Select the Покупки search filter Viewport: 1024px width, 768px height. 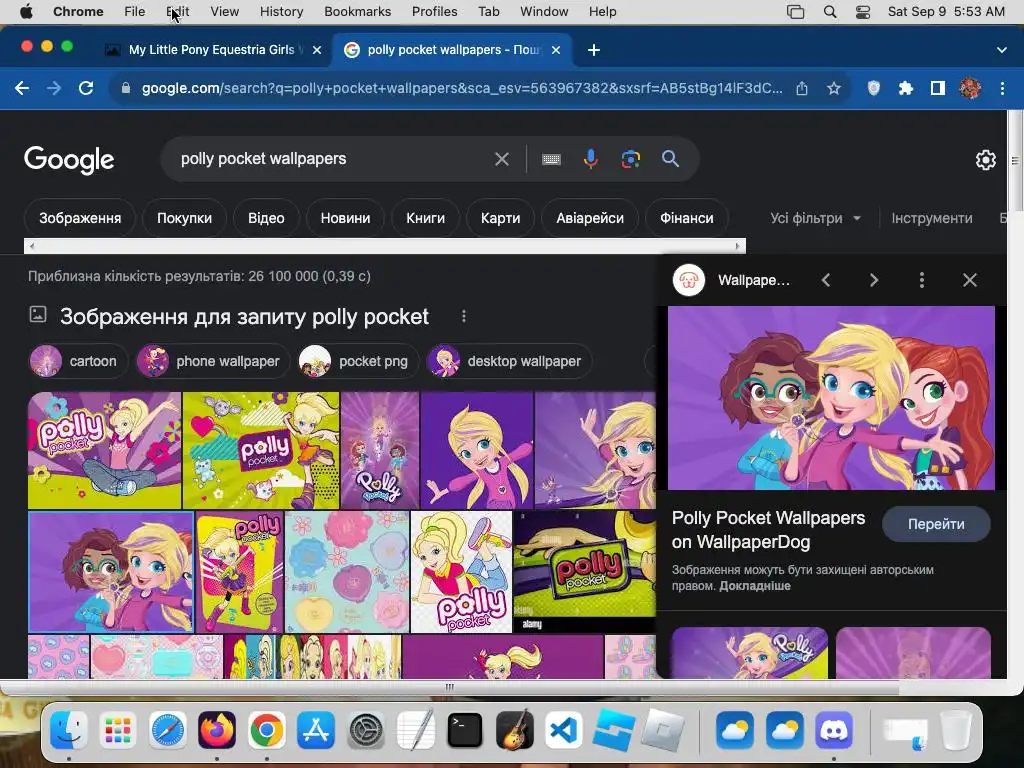point(184,218)
